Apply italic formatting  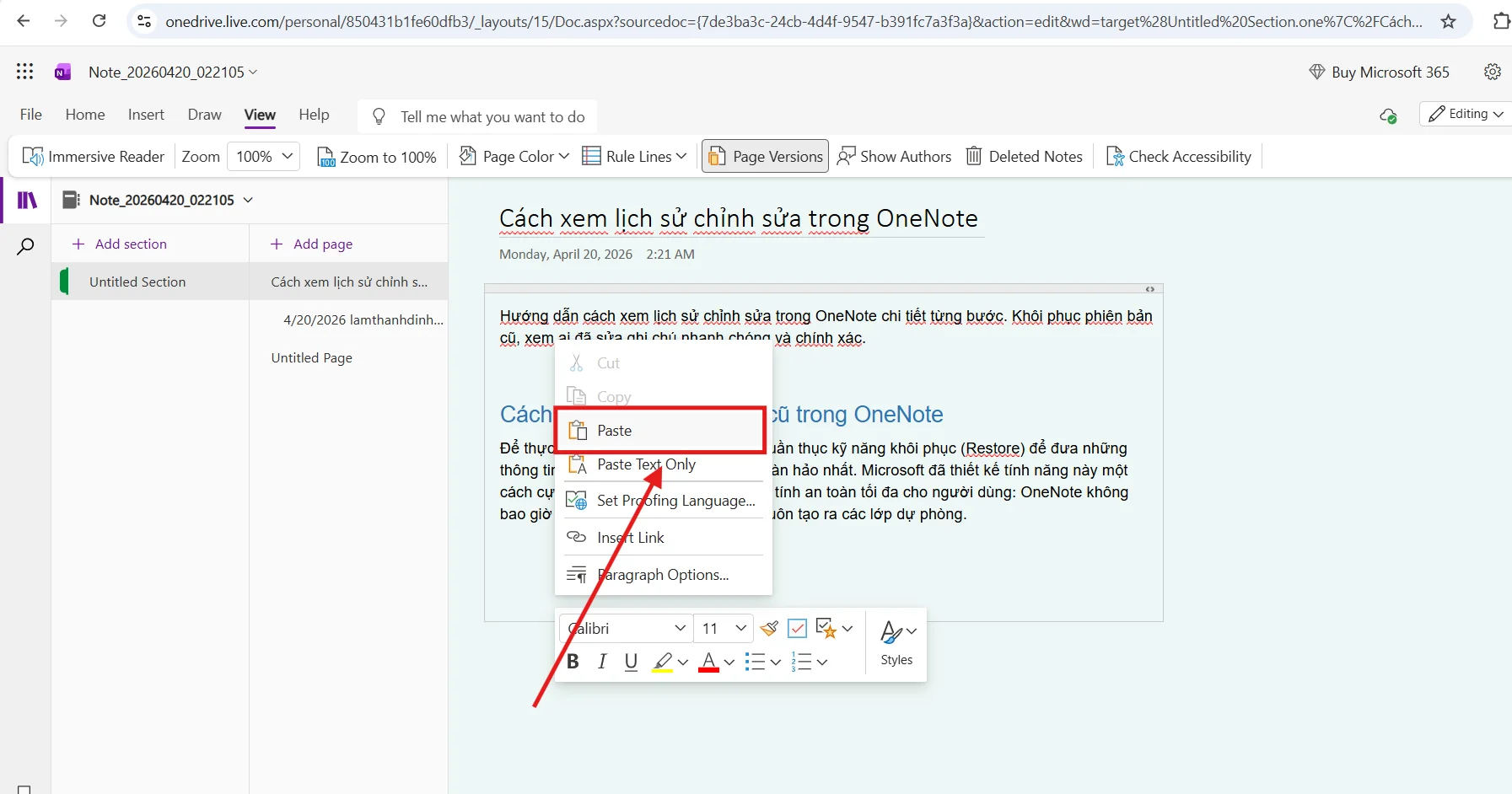[x=602, y=662]
